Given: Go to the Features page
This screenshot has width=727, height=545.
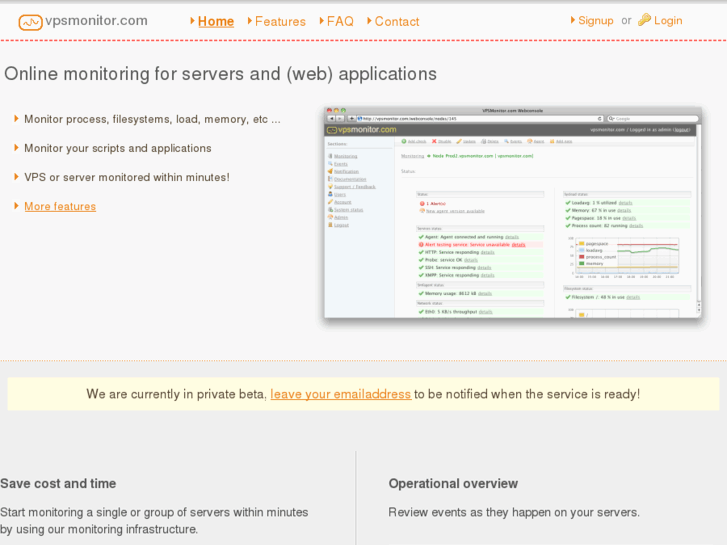Looking at the screenshot, I should pos(280,21).
